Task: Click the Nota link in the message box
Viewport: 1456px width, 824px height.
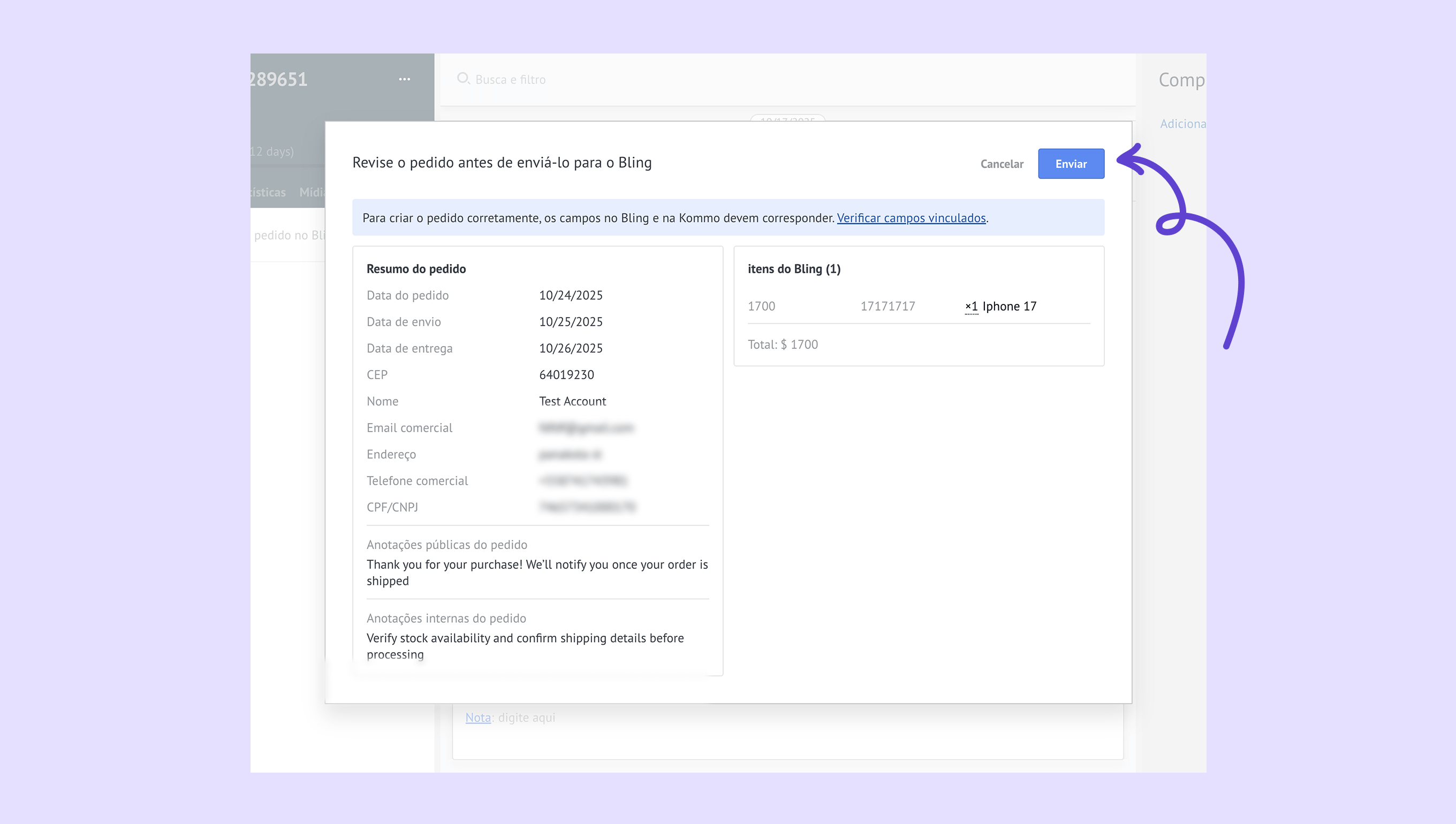Action: click(x=478, y=718)
